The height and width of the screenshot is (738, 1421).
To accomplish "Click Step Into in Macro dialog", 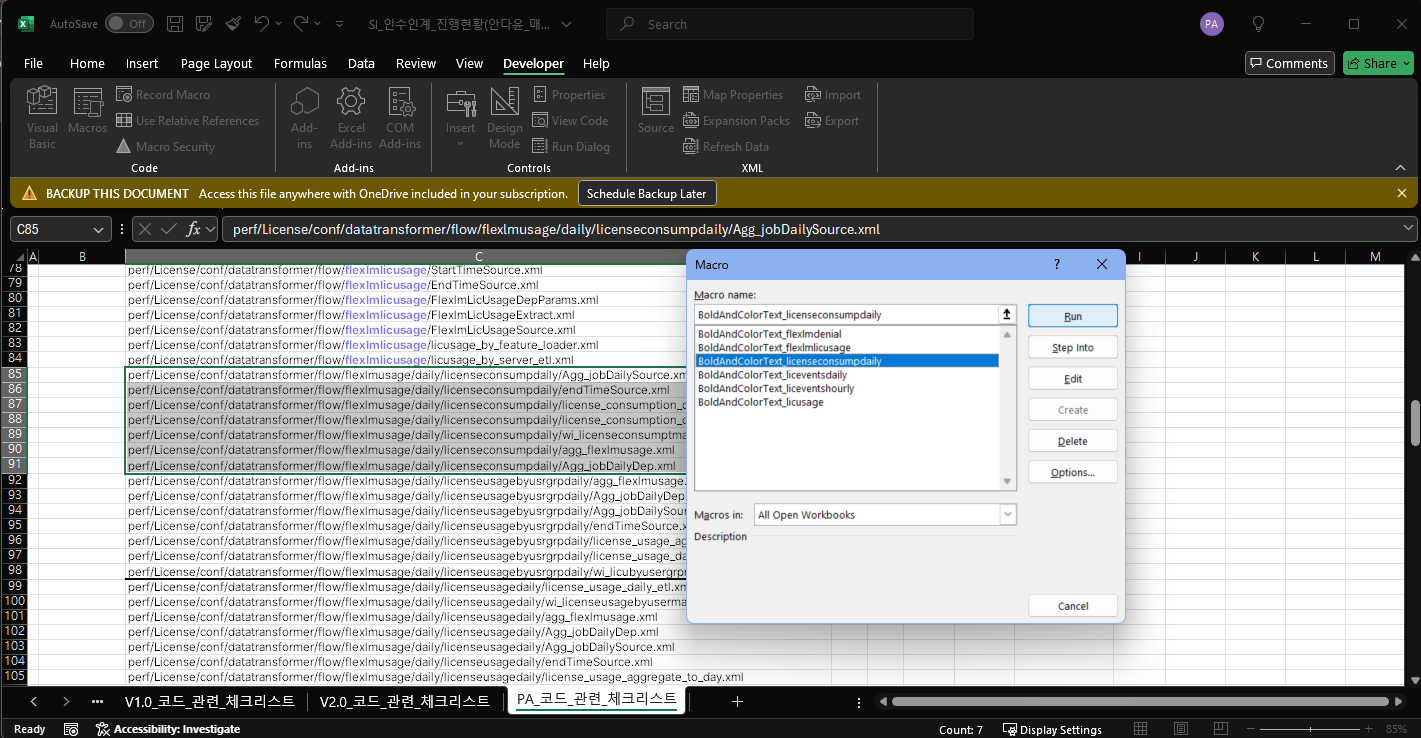I will [x=1073, y=348].
